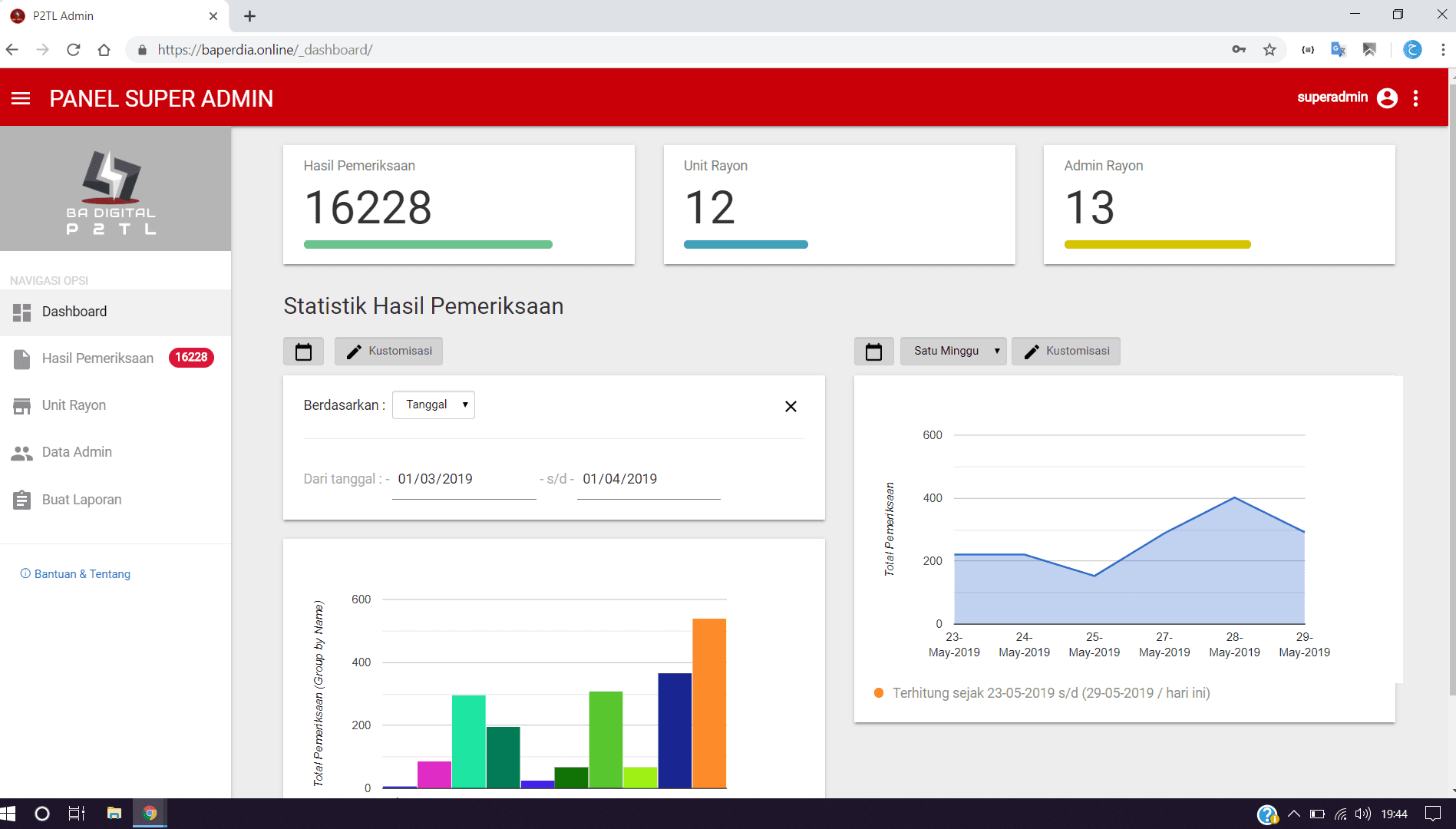Click the browser back arrow

[x=12, y=50]
